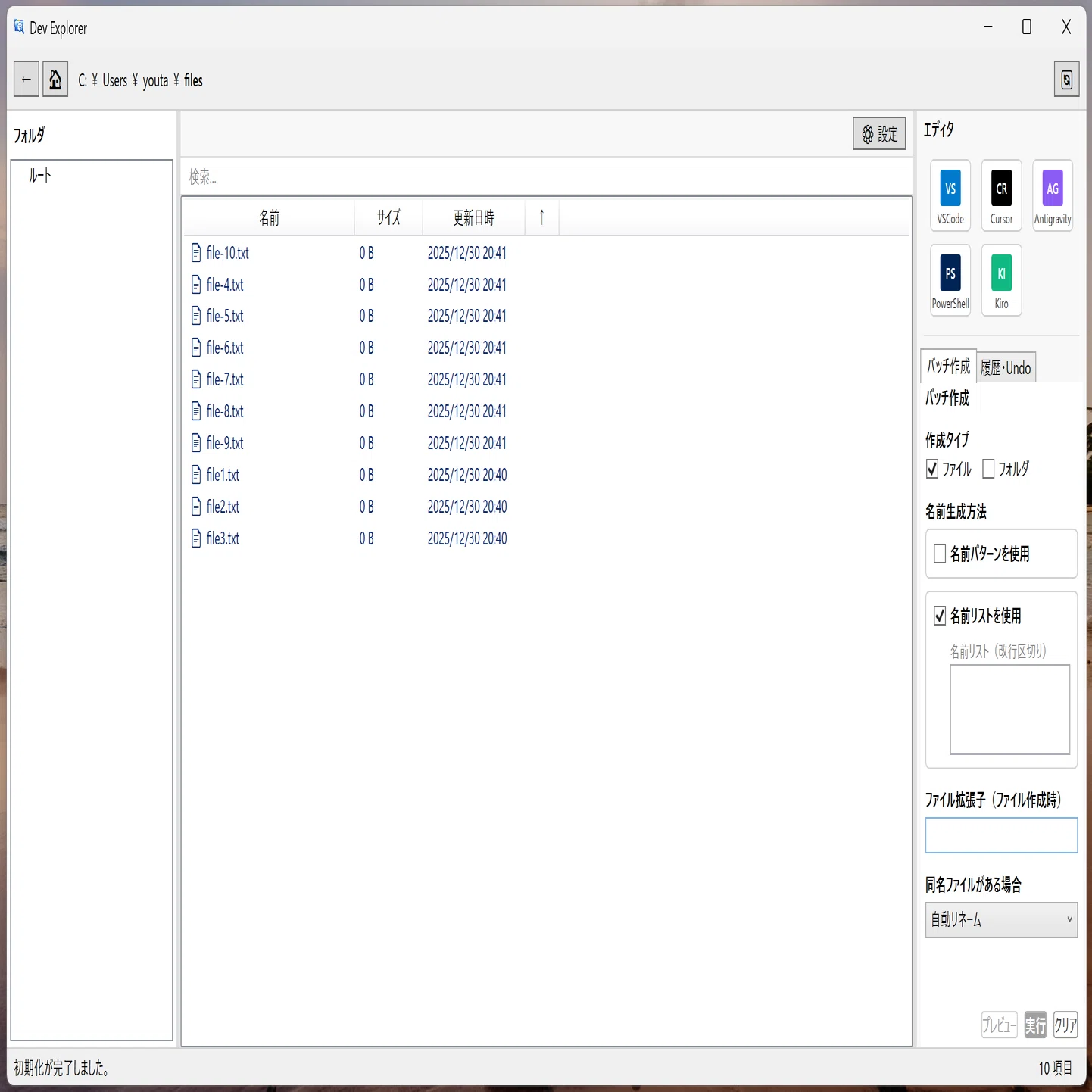Click the file icon of file-8.txt
This screenshot has height=1092, width=1092.
[196, 411]
